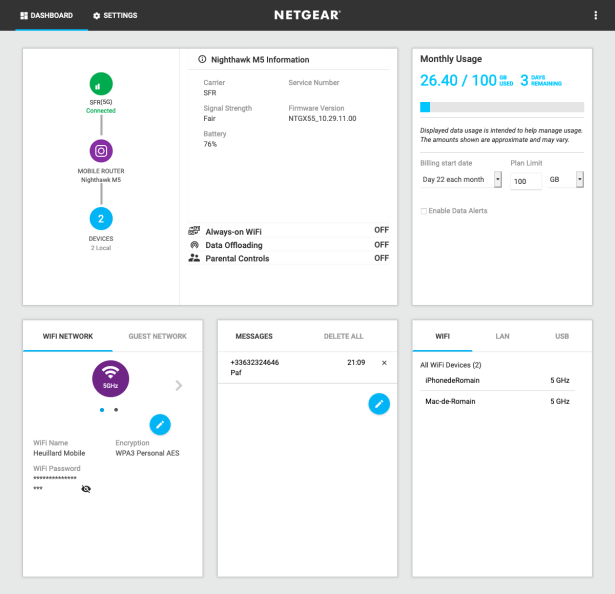Switch to WIFI NETWORK tab

68,336
